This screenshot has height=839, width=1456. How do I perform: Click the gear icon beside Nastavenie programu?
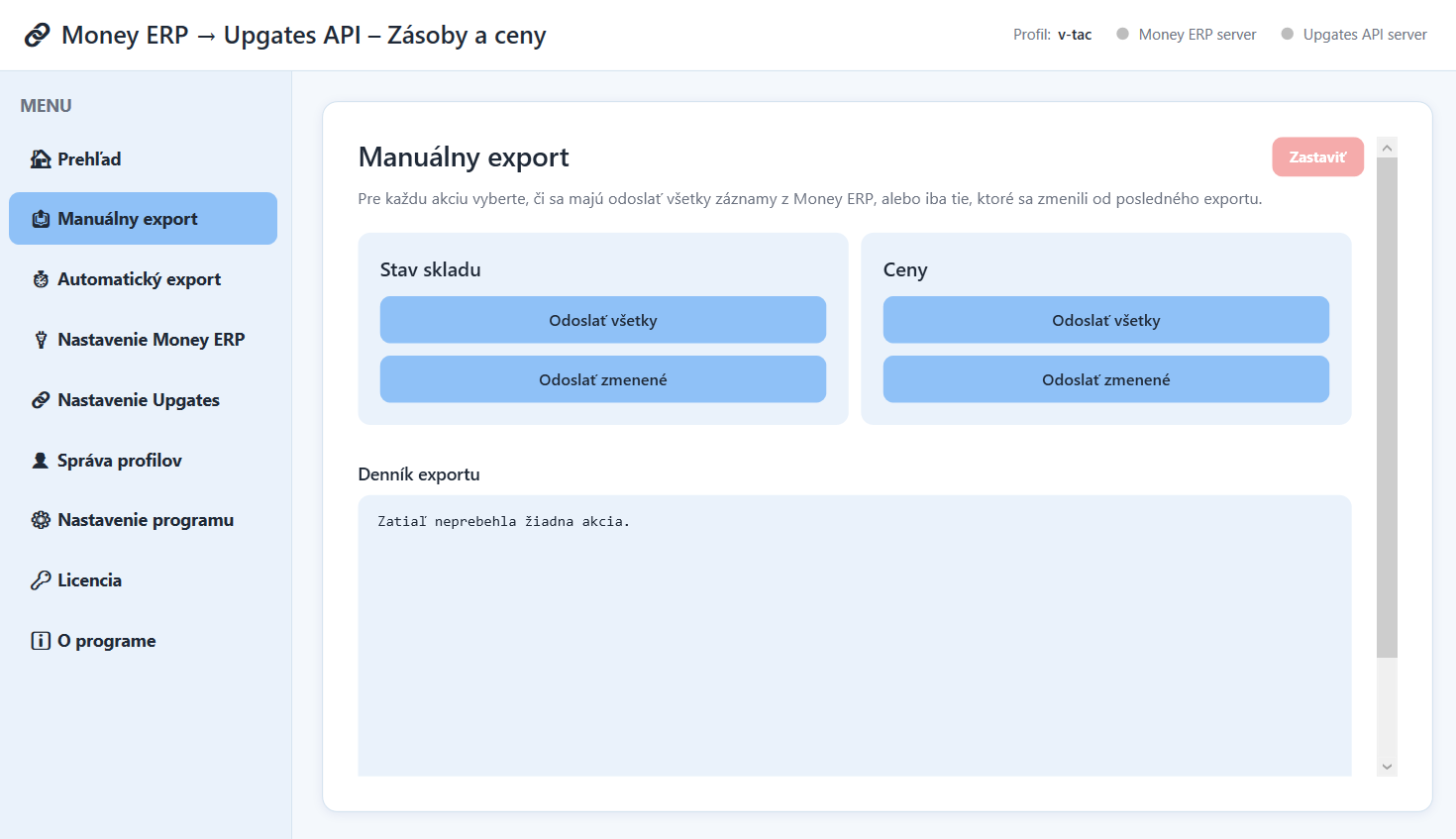(41, 520)
